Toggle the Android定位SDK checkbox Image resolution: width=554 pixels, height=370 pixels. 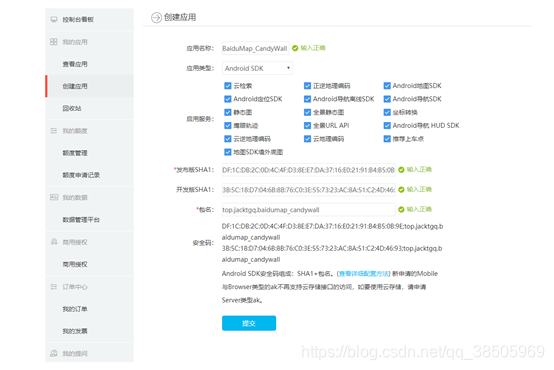(228, 99)
